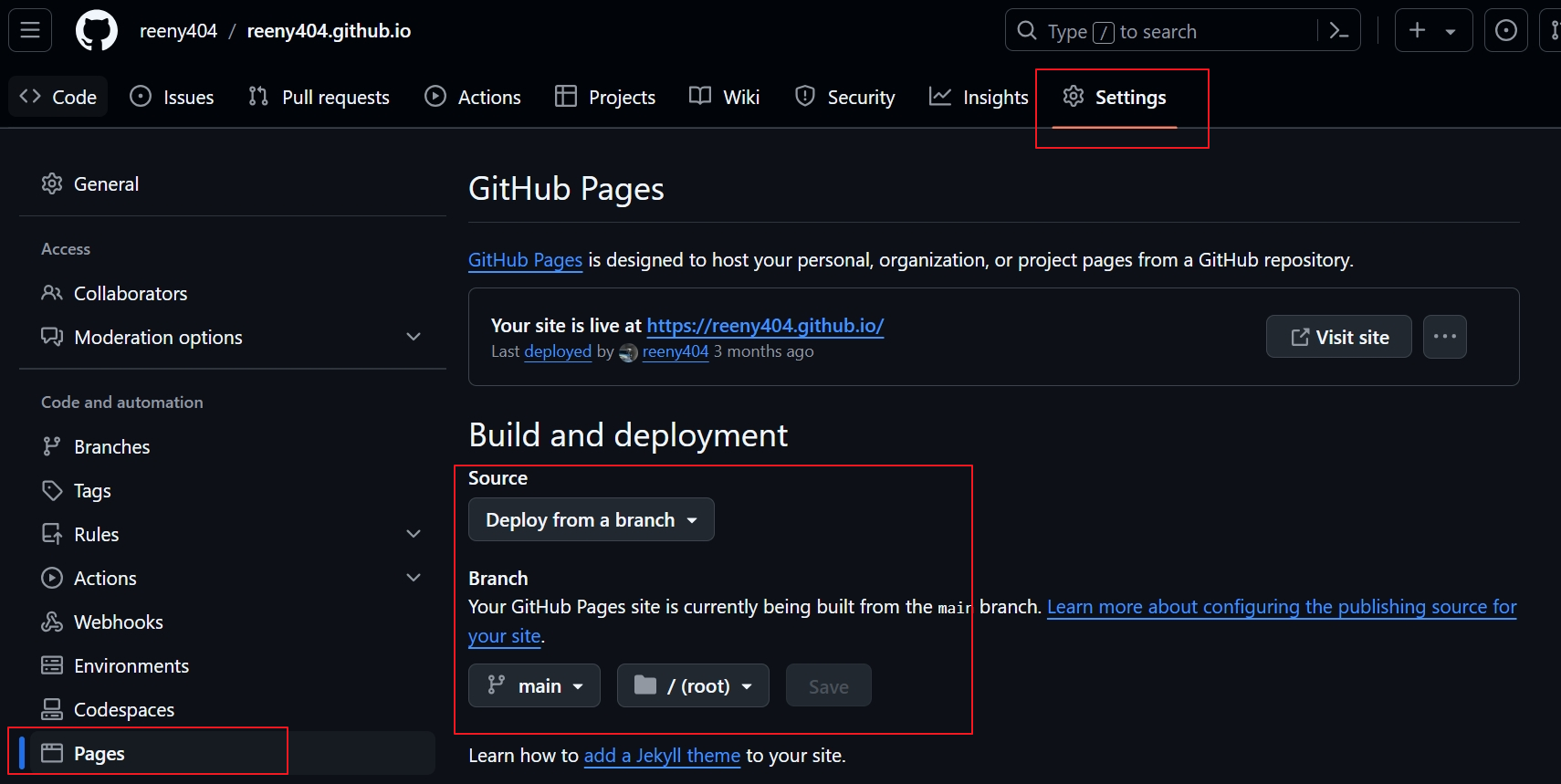Image resolution: width=1561 pixels, height=784 pixels.
Task: Open the GitHub Pages documentation link
Action: (525, 260)
